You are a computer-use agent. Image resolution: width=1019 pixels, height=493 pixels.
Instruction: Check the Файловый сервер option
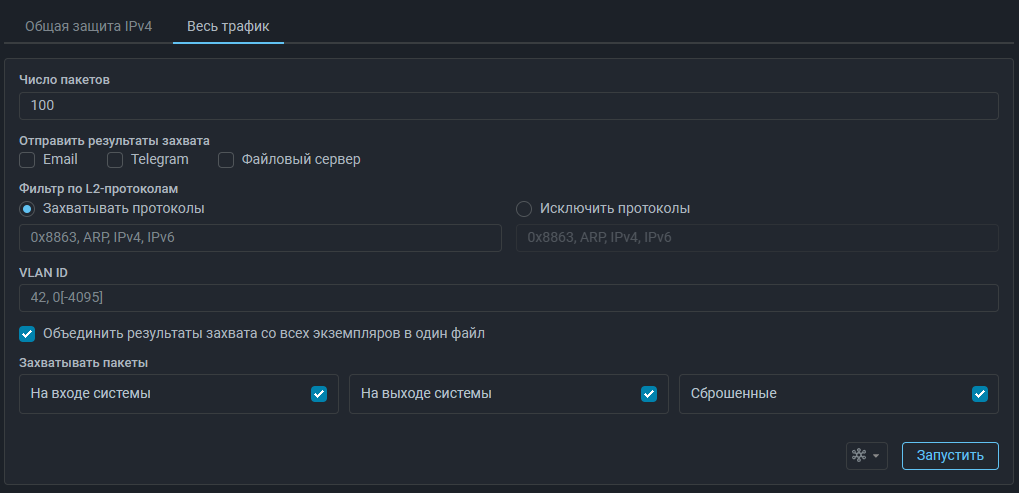226,159
